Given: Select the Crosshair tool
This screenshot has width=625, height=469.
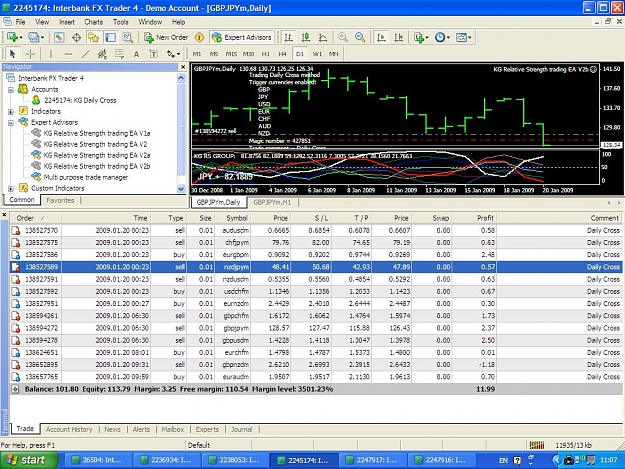Looking at the screenshot, I should [x=30, y=53].
